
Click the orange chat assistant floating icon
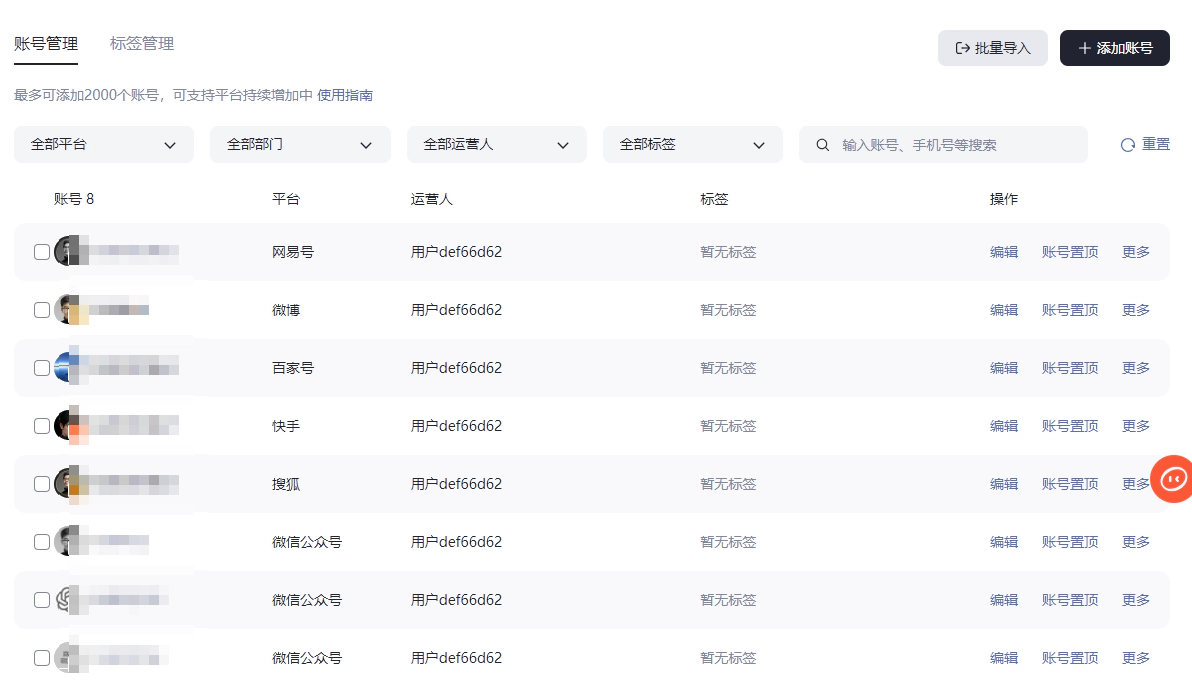(1172, 479)
